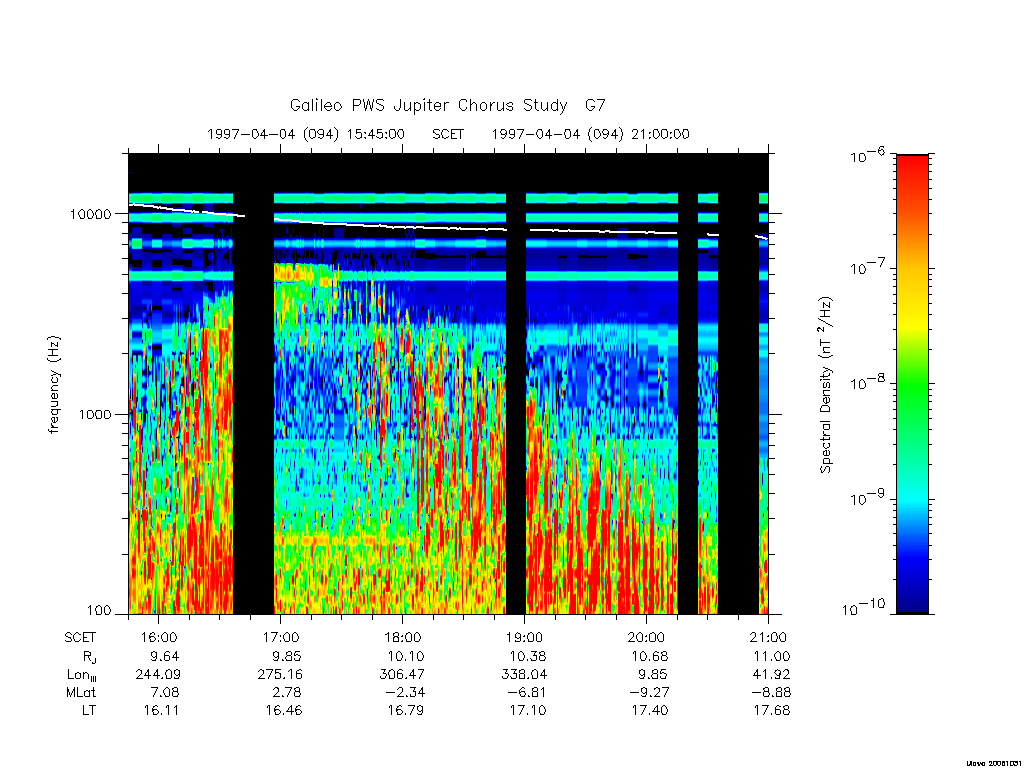
Task: Click the MLat value 7.08
Action: tap(165, 692)
